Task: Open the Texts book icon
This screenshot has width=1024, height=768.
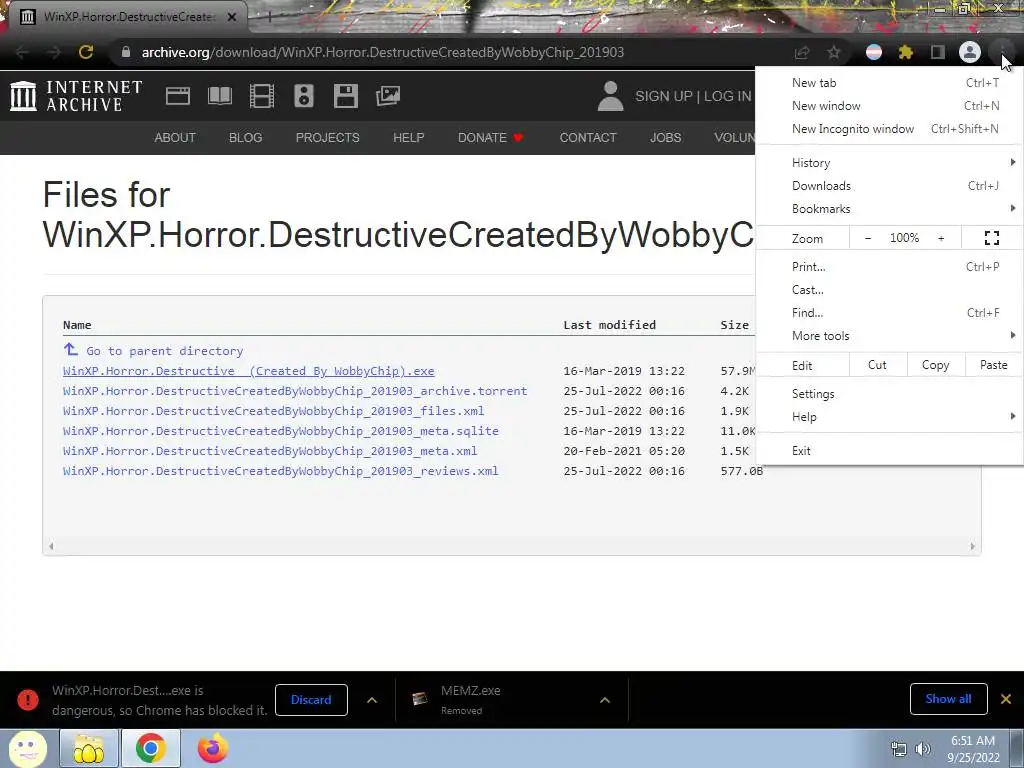Action: pyautogui.click(x=220, y=96)
